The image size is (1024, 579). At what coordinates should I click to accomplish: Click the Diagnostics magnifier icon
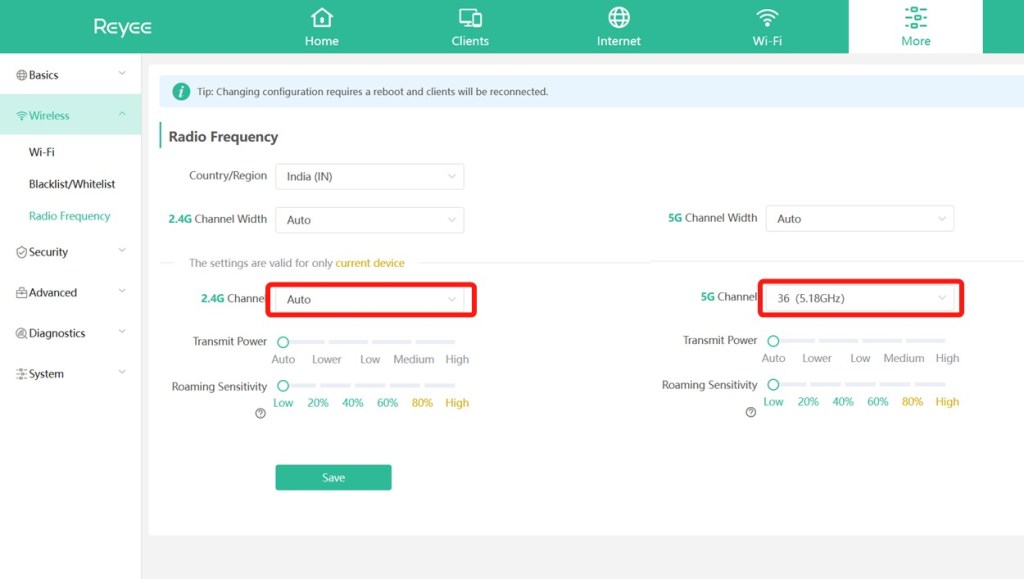click(22, 334)
